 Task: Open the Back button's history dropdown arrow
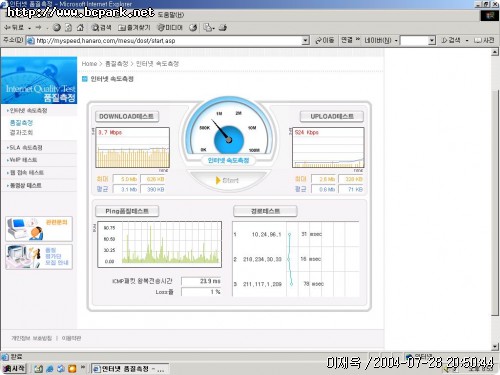tap(29, 28)
